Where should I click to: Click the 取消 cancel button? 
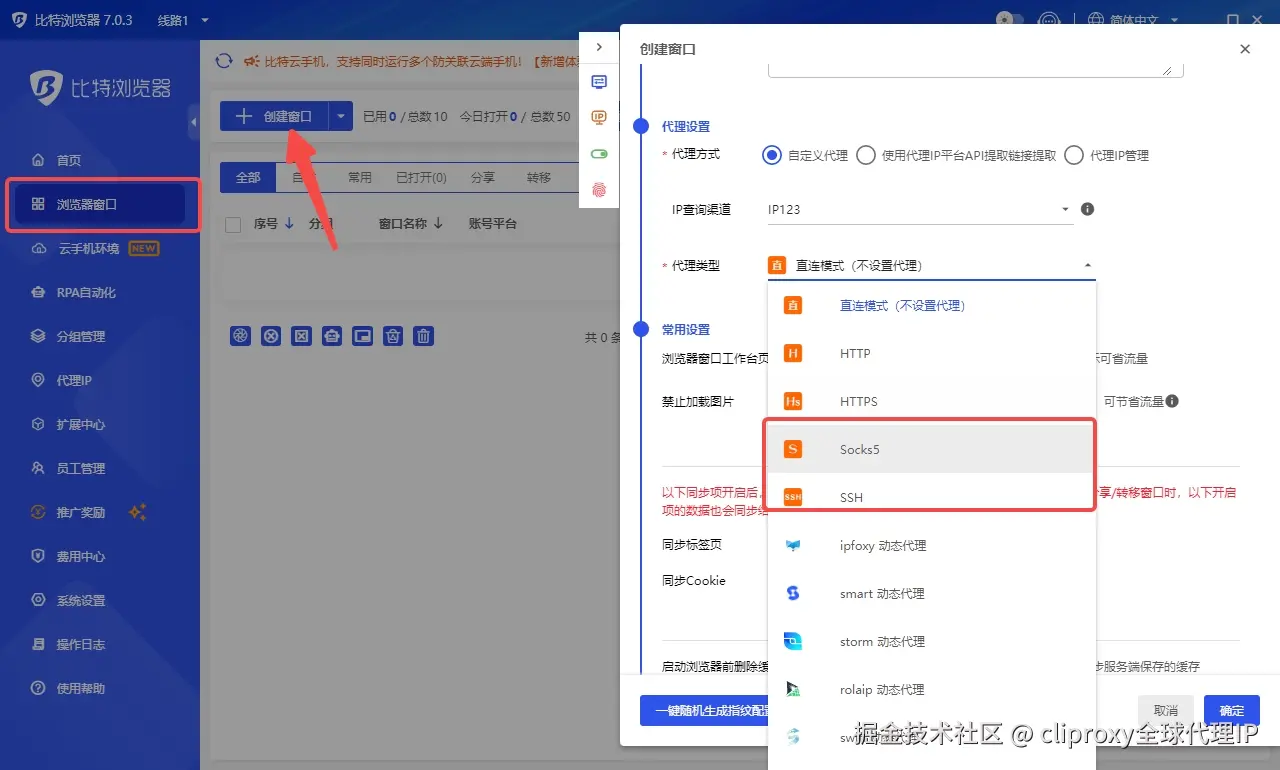click(x=1166, y=711)
